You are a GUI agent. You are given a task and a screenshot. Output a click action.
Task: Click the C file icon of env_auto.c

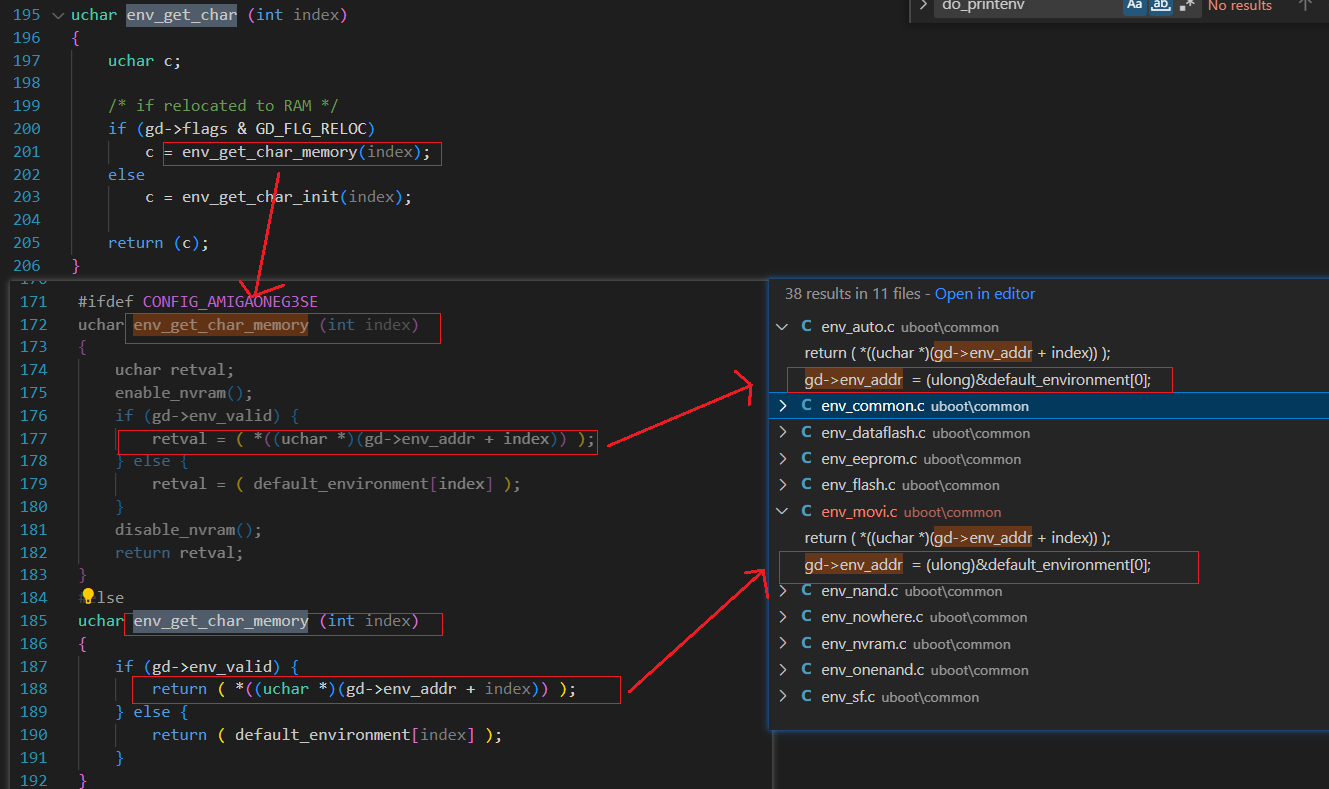(806, 327)
